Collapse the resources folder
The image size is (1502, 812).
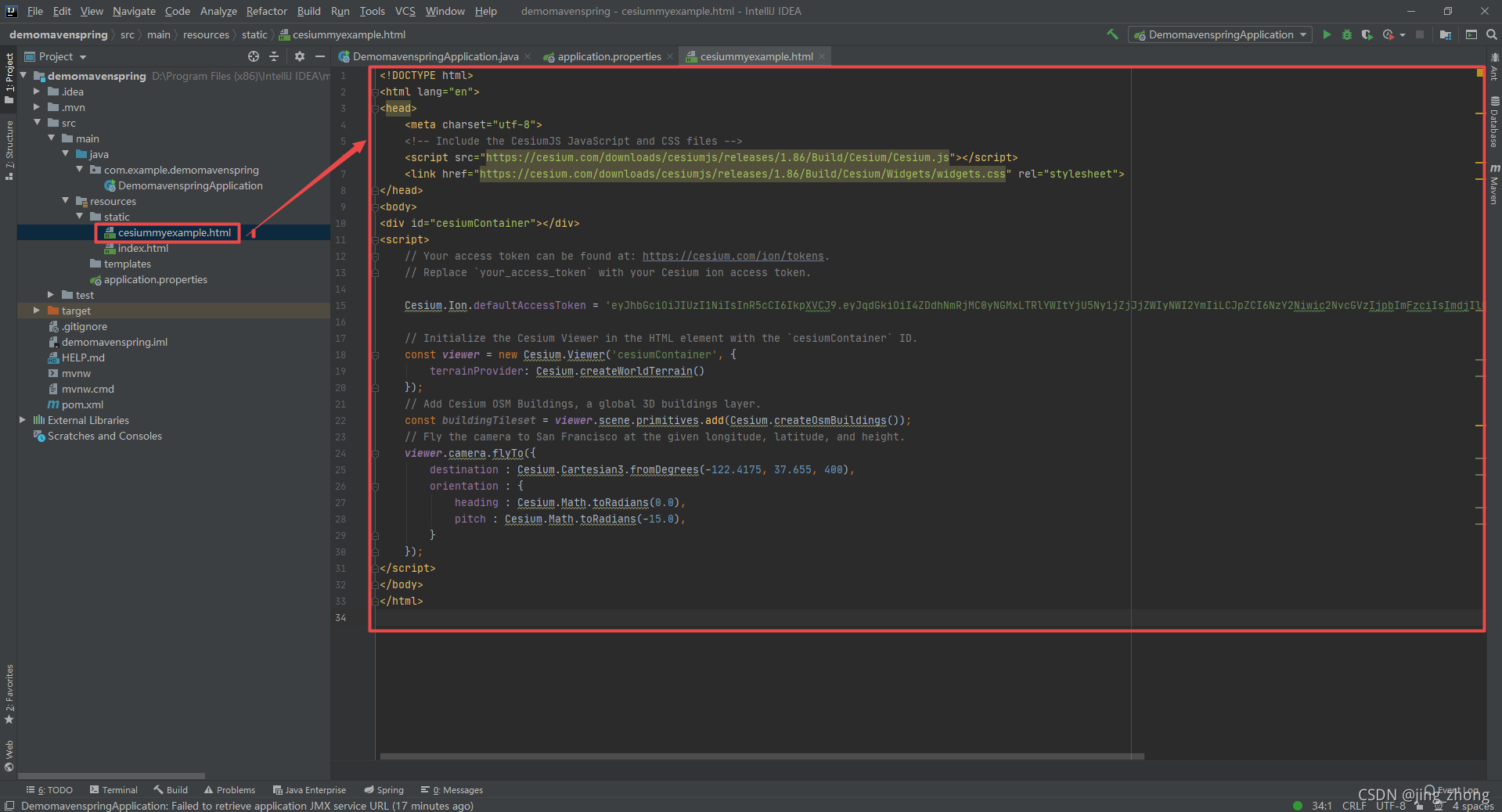pyautogui.click(x=66, y=201)
